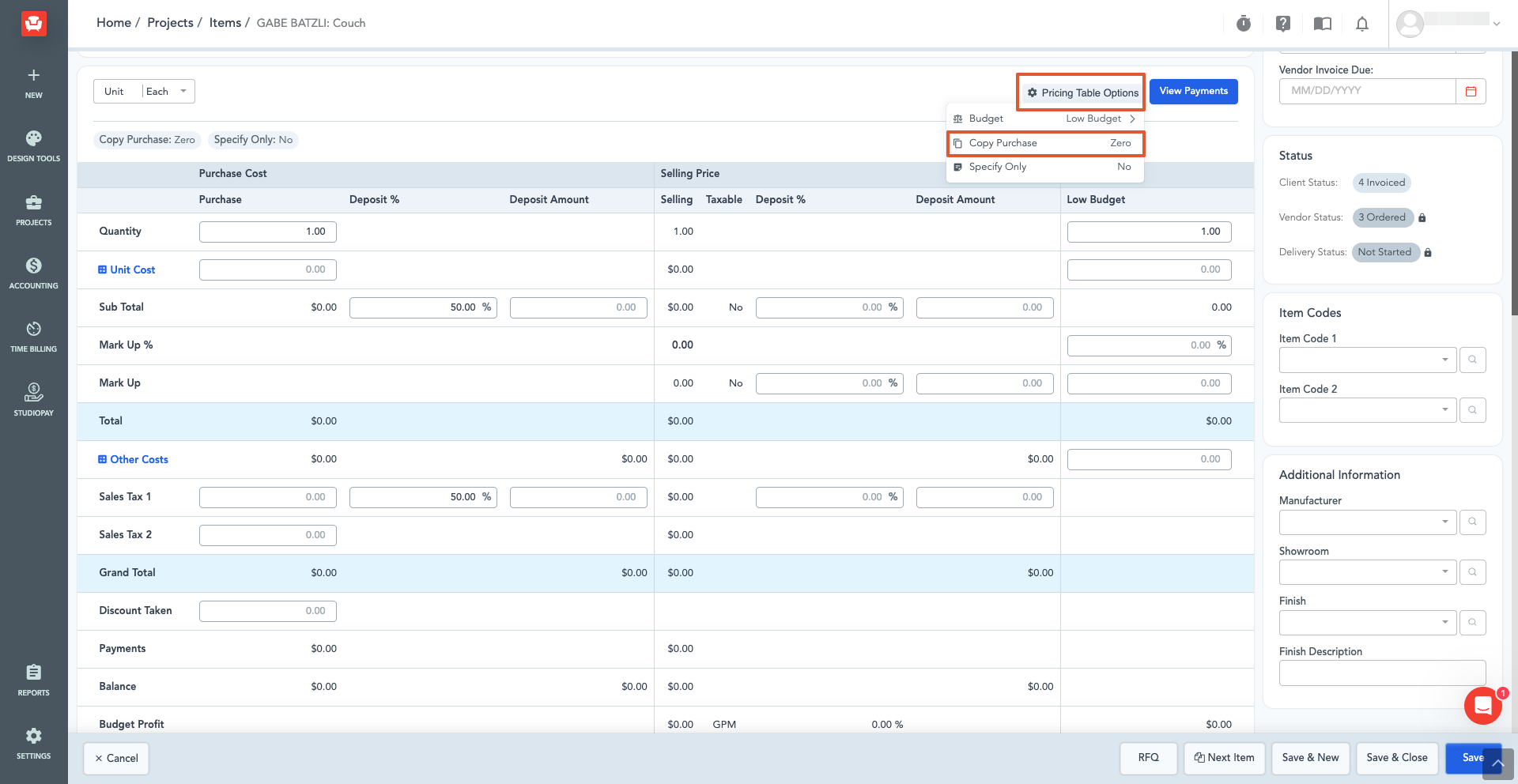Open the Manufacturer dropdown
Screen dimensions: 1518x784
pos(1368,522)
